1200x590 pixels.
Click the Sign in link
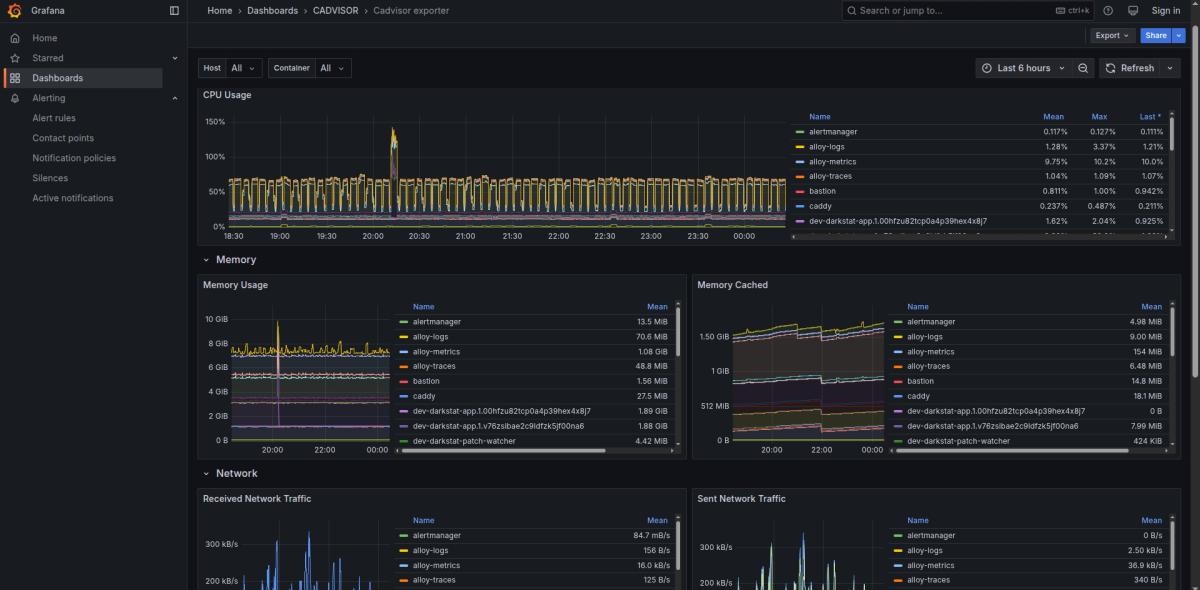tap(1166, 11)
